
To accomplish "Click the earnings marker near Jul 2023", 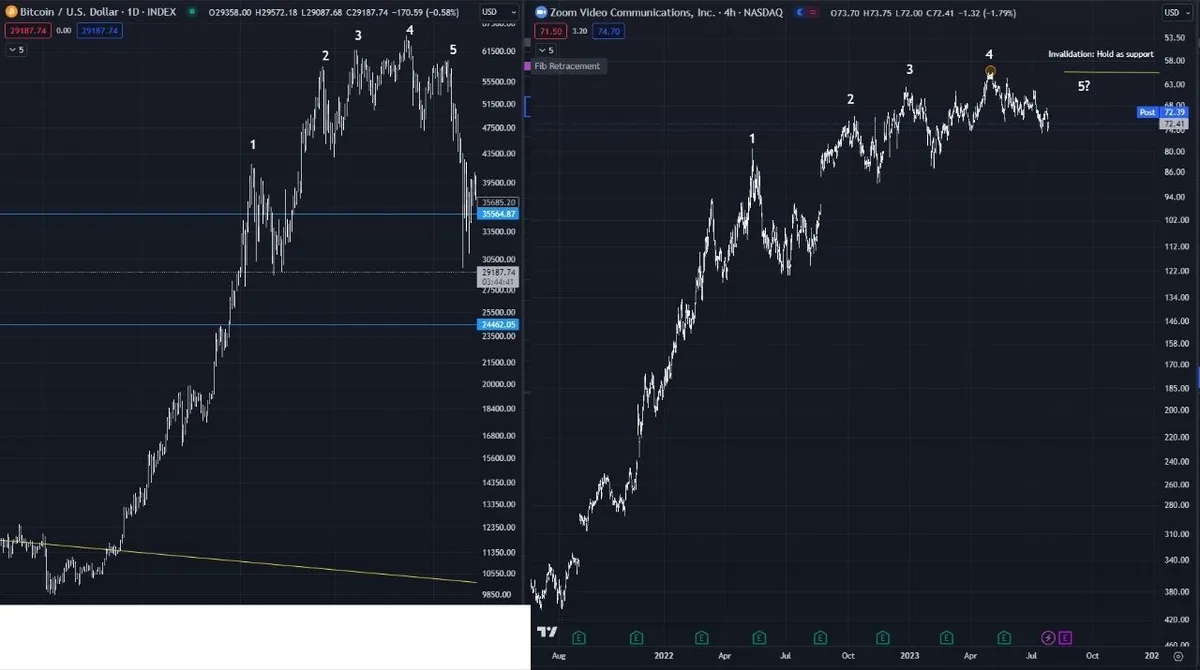I will [x=1002, y=636].
